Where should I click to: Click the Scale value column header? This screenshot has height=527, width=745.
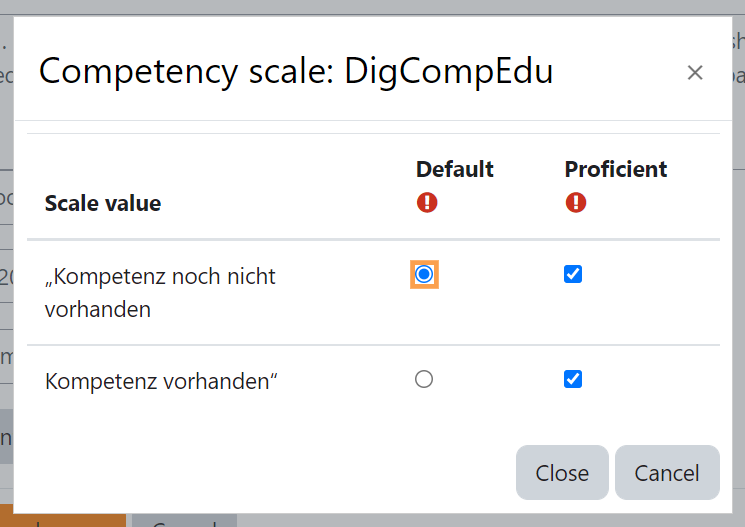point(103,203)
